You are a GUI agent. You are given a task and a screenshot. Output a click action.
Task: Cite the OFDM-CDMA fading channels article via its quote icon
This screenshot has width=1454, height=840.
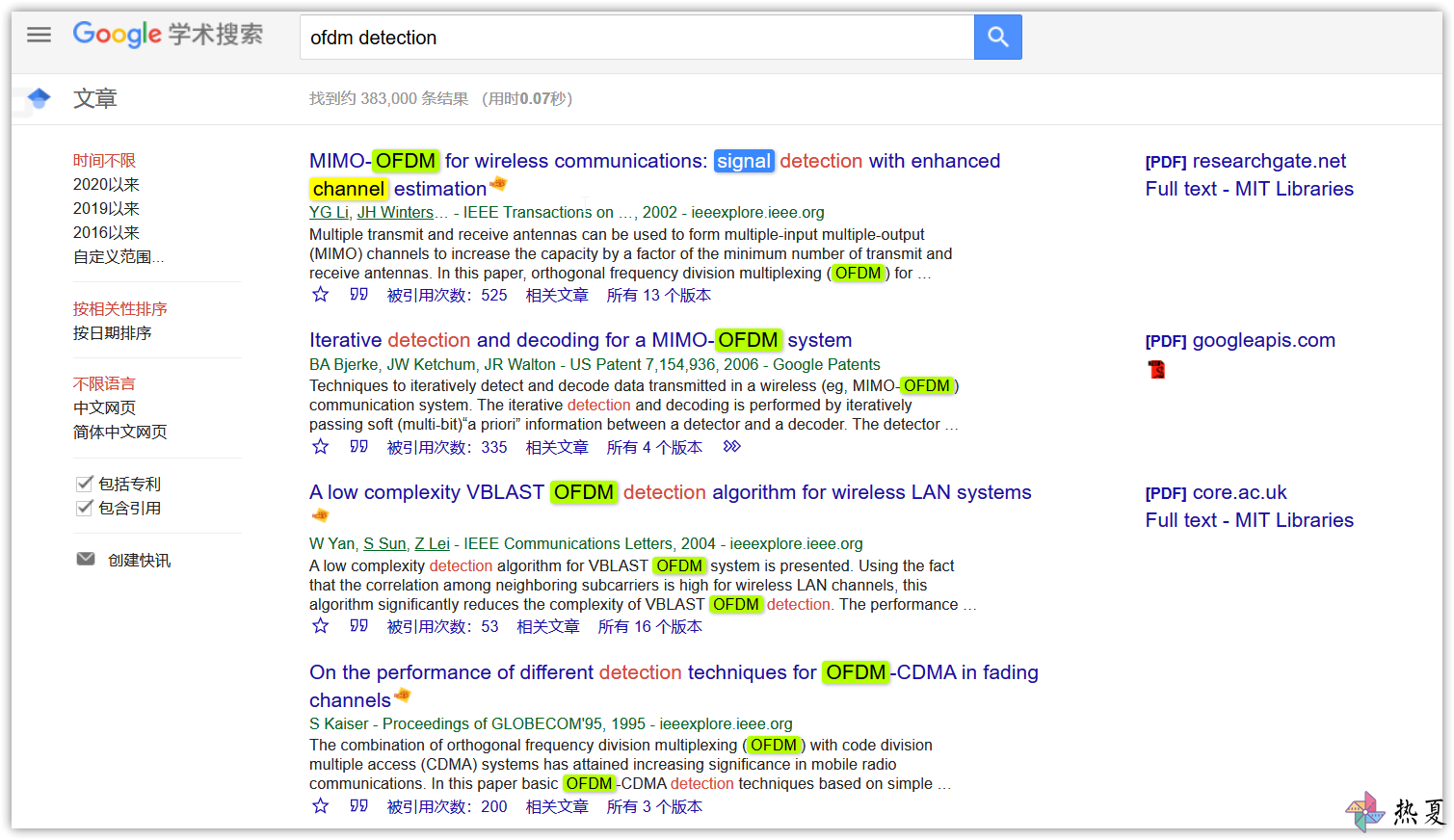coord(358,806)
